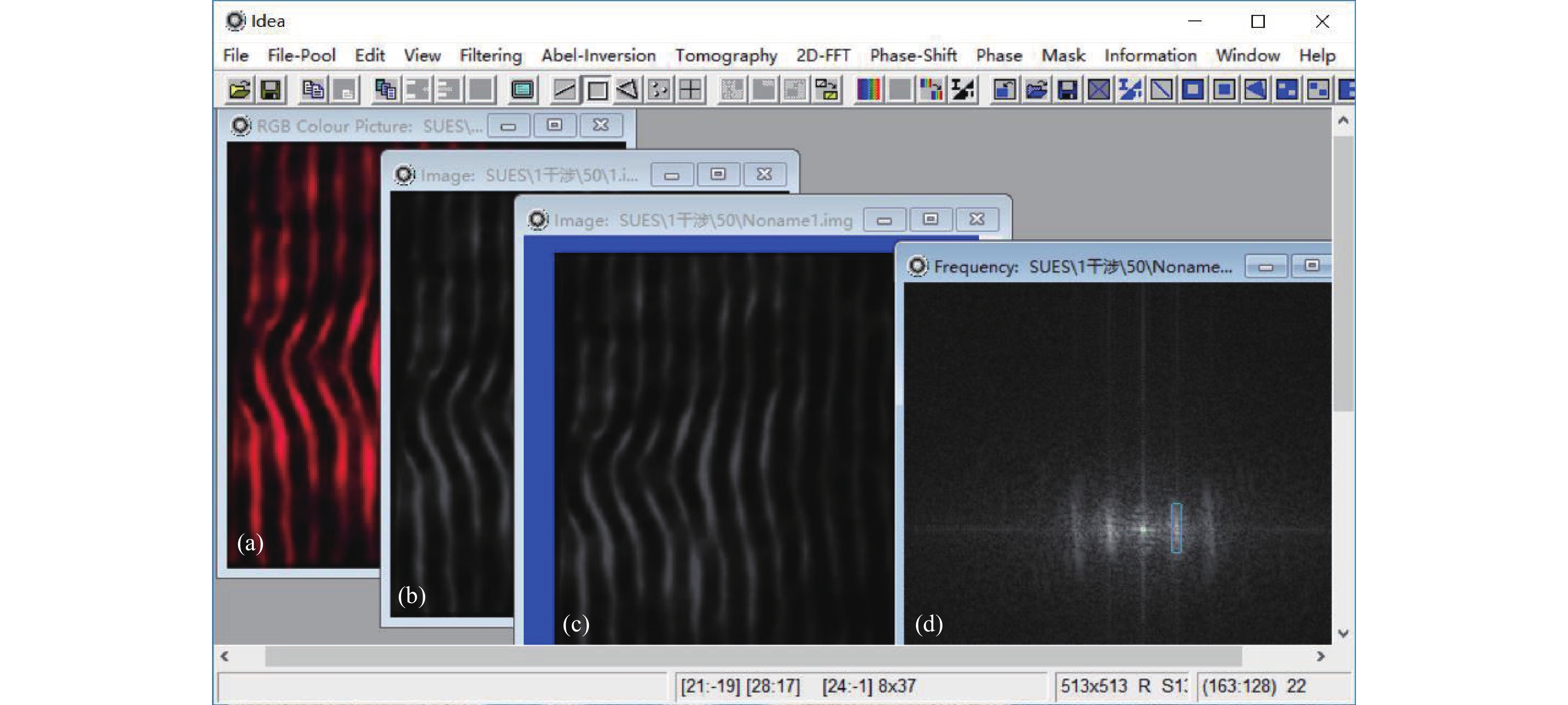Click the copy documents toolbar icon
1568x705 pixels.
[313, 90]
